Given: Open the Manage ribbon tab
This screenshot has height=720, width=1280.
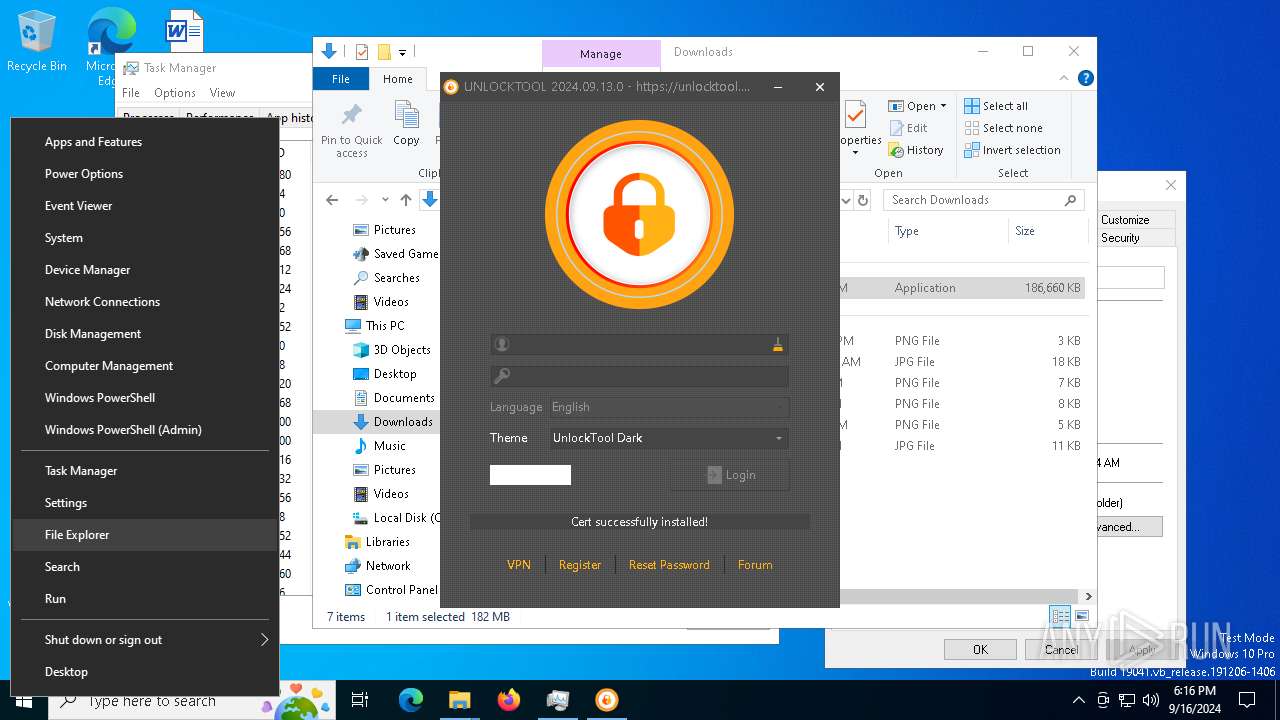Looking at the screenshot, I should pyautogui.click(x=601, y=54).
